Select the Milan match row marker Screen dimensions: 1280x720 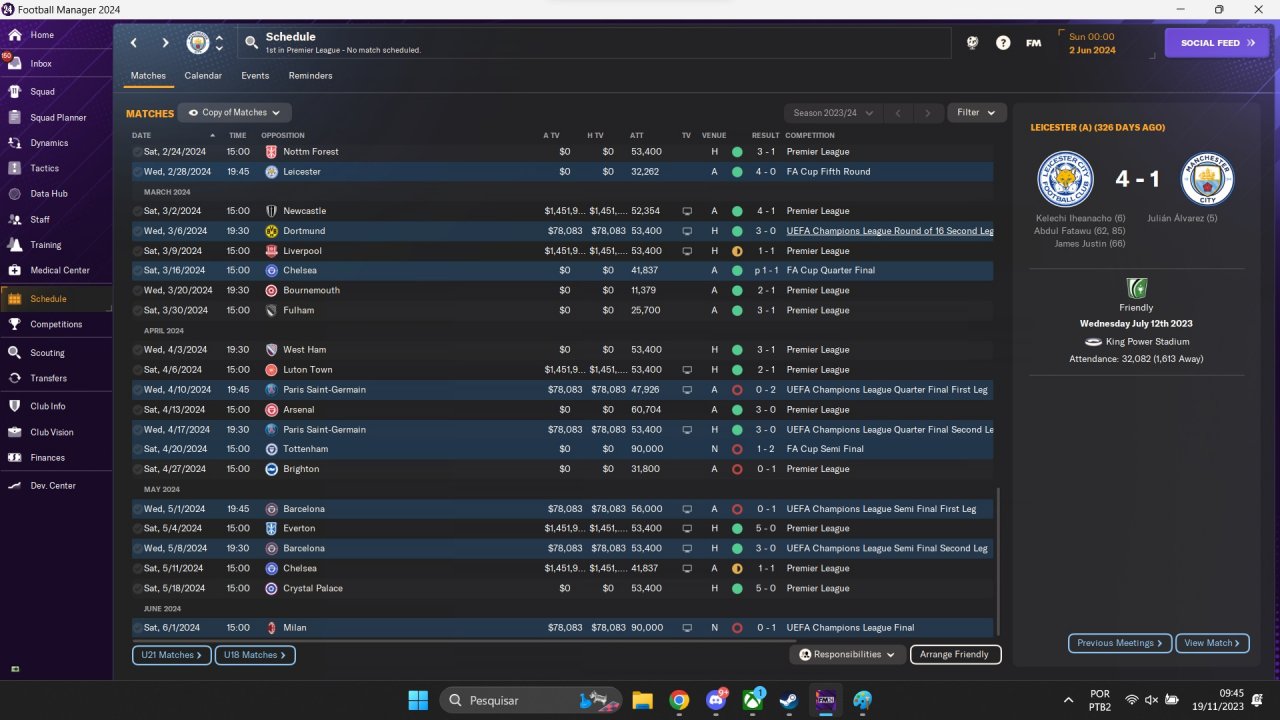(137, 628)
